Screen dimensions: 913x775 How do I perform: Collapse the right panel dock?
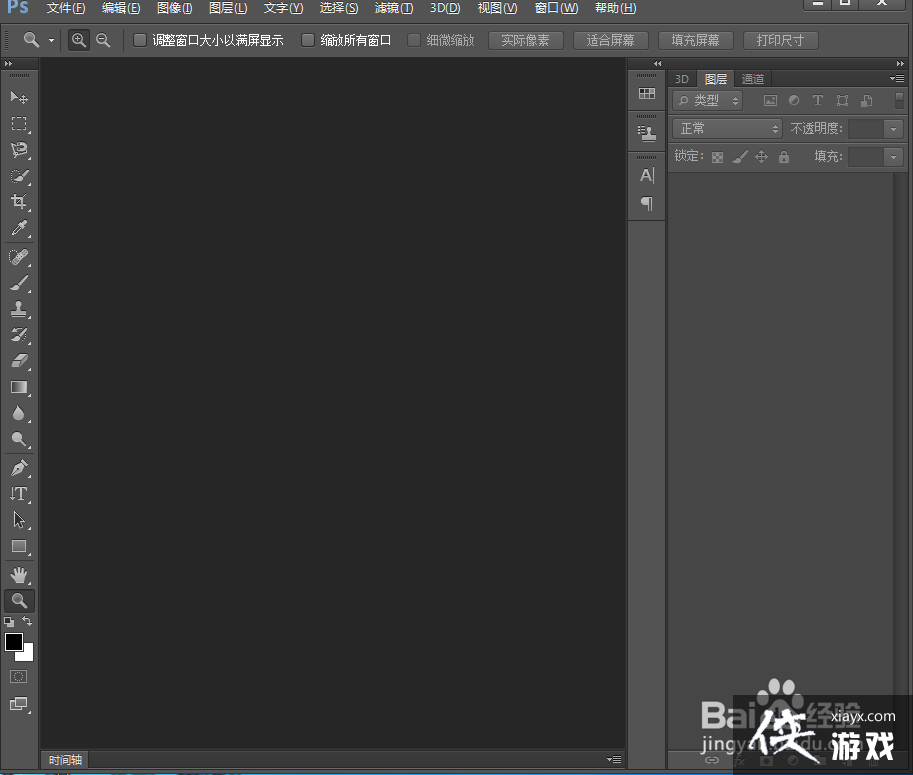[900, 63]
